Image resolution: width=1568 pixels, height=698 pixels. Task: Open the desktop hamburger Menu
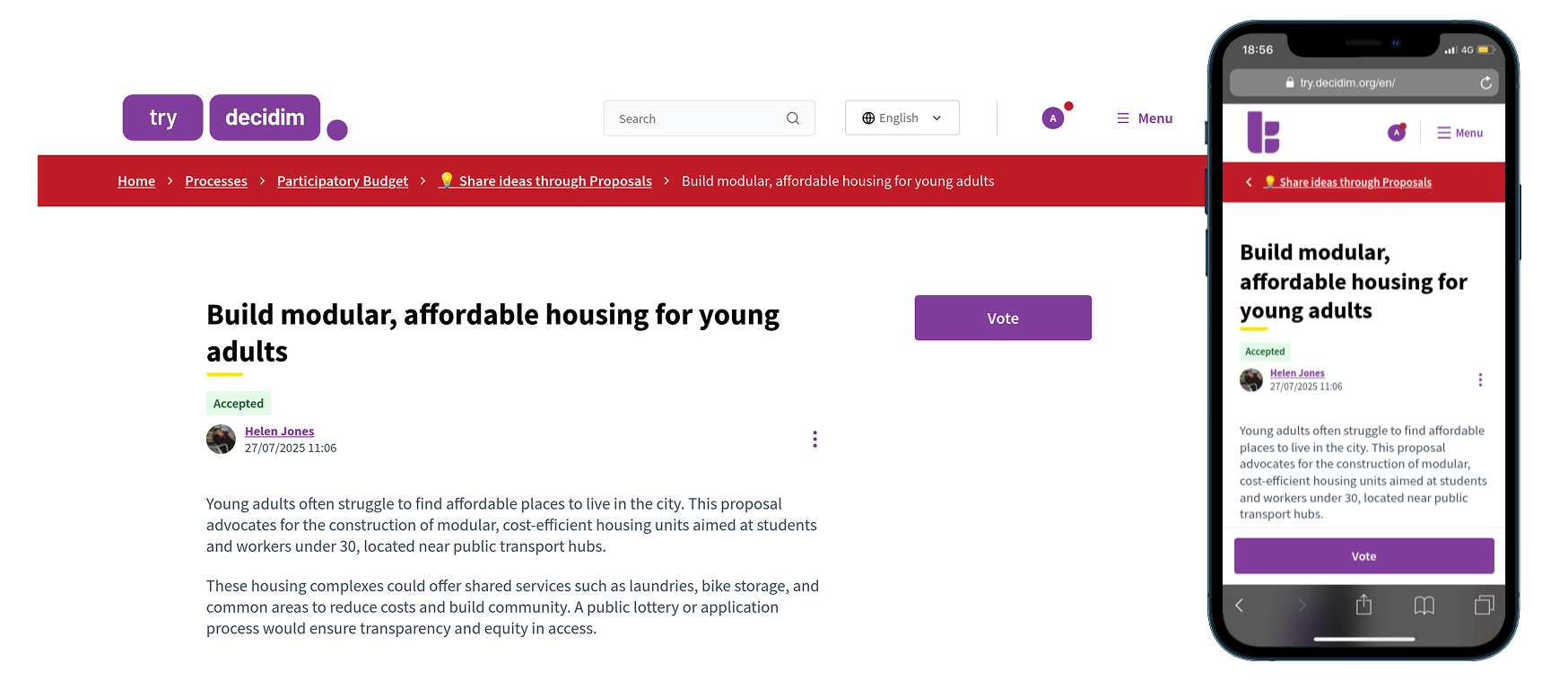[1145, 118]
